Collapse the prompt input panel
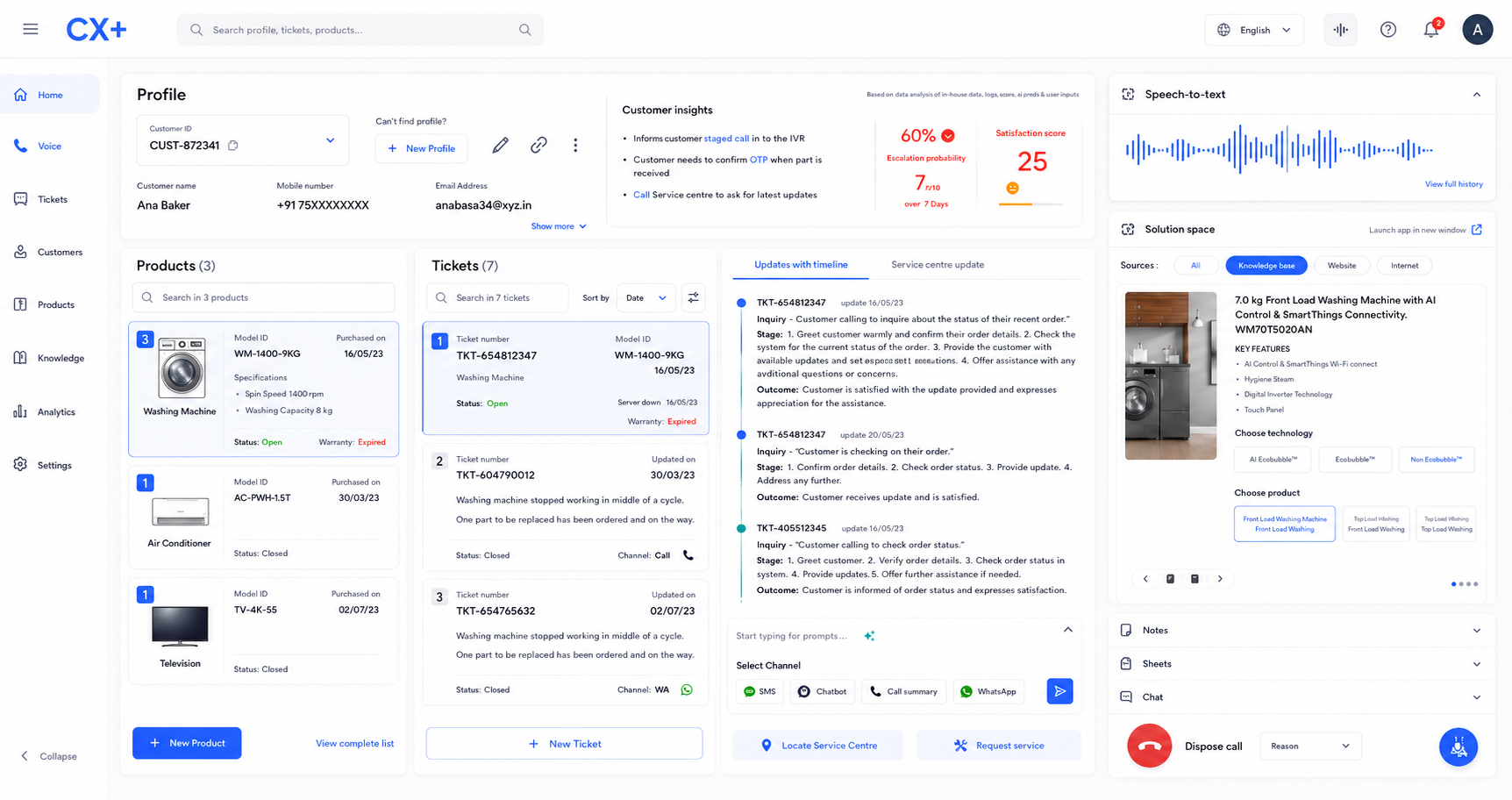 point(1068,630)
